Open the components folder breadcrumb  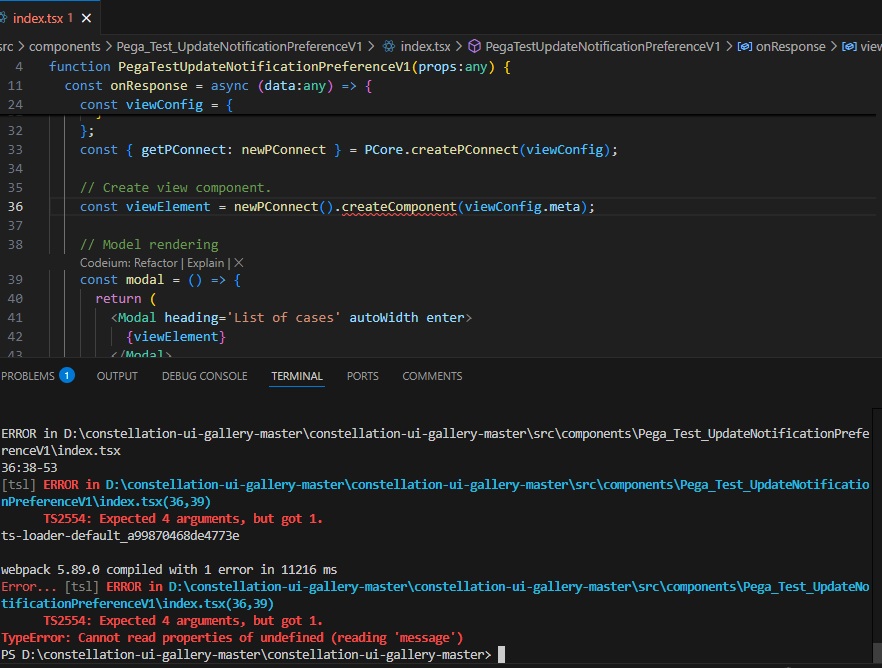pos(64,46)
